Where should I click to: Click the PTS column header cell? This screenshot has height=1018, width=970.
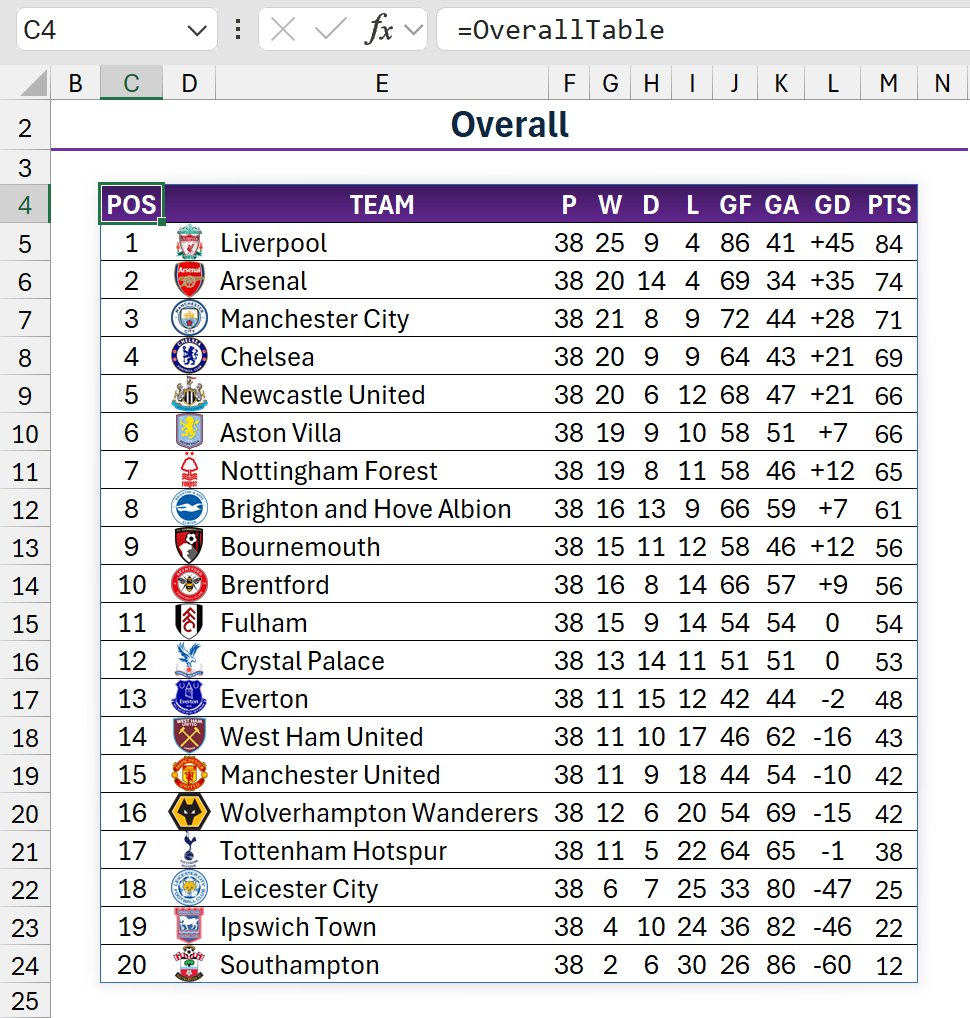click(x=889, y=205)
